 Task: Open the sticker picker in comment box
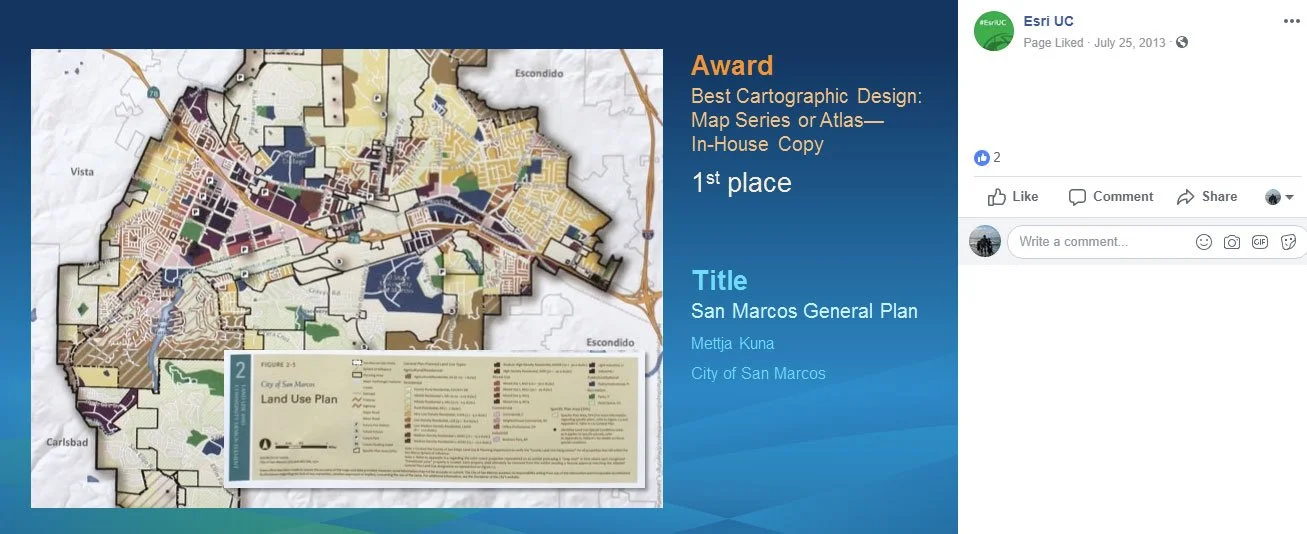tap(1289, 242)
